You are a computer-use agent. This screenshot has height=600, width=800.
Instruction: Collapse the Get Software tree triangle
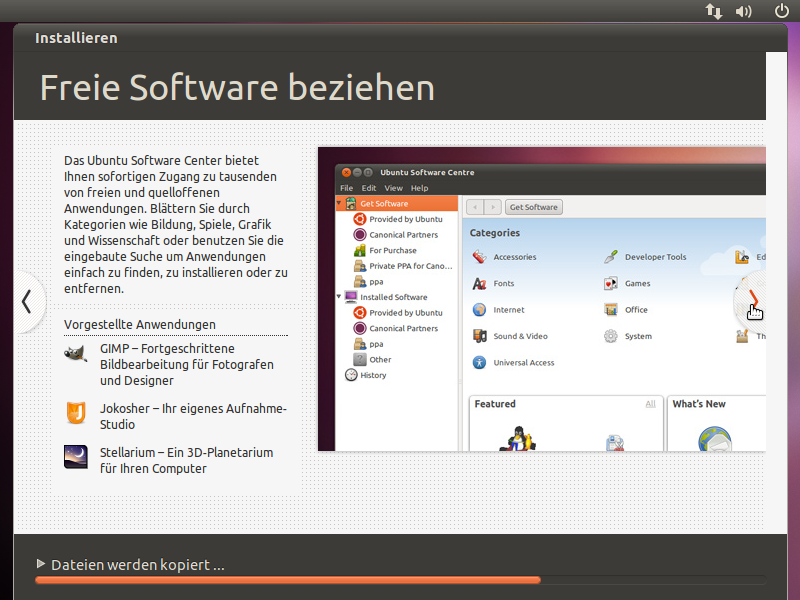tap(338, 203)
